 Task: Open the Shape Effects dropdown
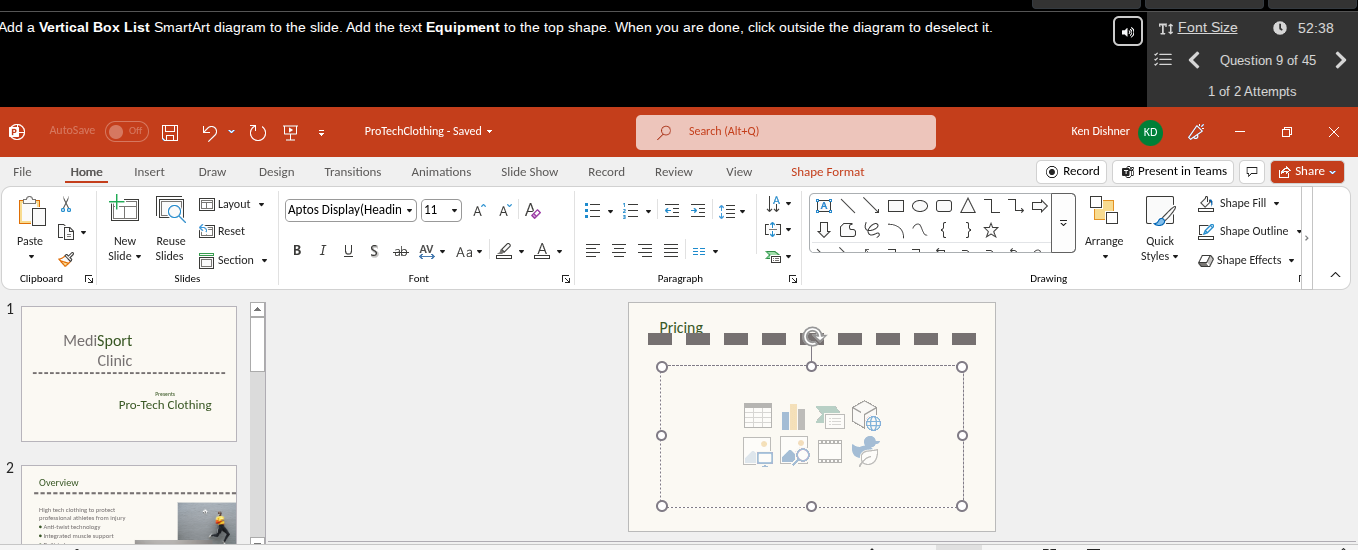tap(1247, 260)
